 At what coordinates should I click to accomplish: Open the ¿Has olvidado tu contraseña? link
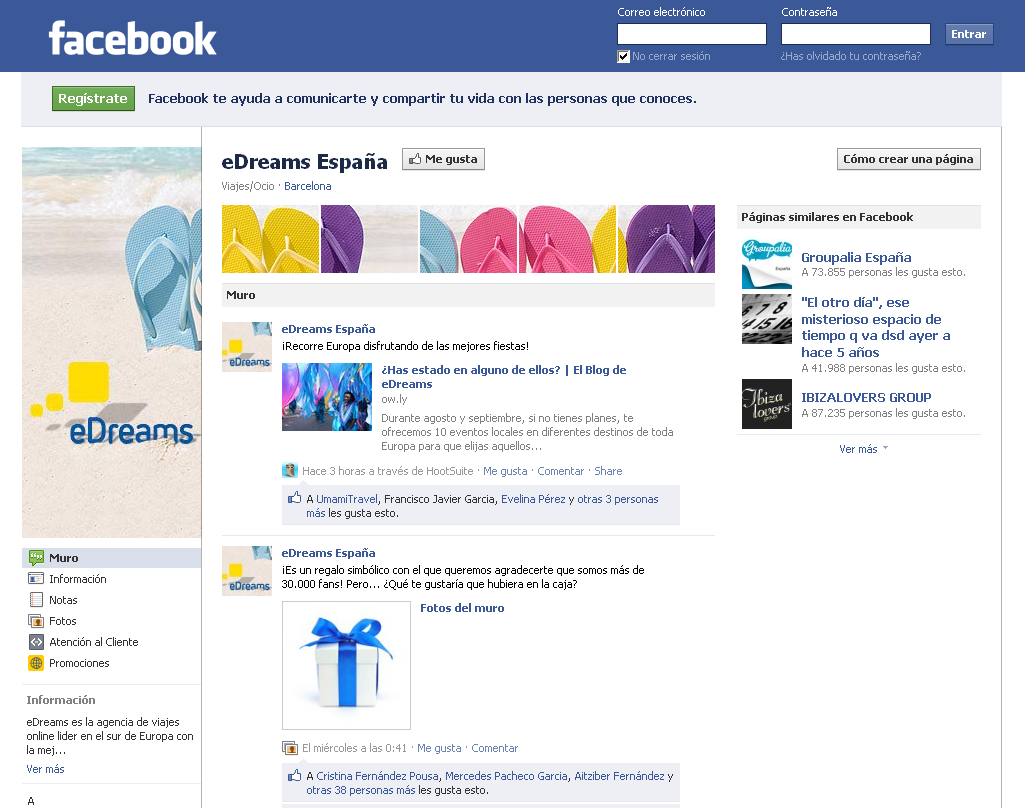[850, 57]
